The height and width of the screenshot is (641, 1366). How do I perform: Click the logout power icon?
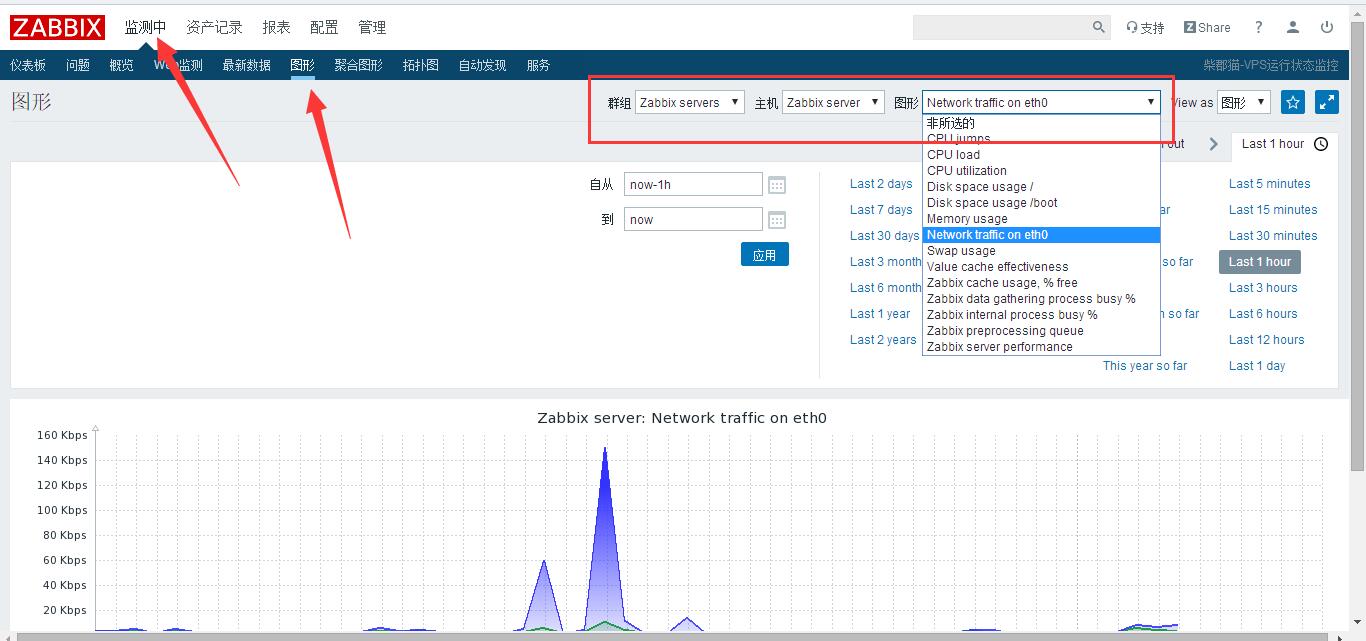(1327, 27)
